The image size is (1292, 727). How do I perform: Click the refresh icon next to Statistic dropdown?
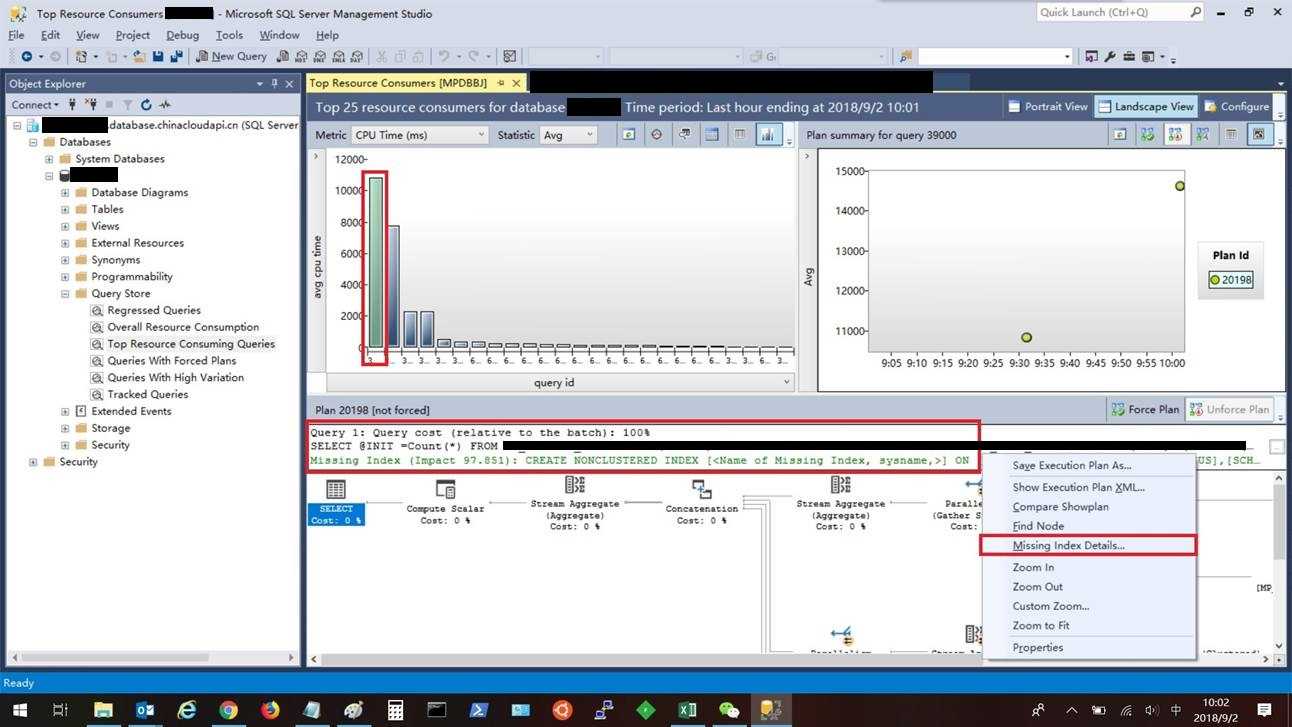click(629, 134)
